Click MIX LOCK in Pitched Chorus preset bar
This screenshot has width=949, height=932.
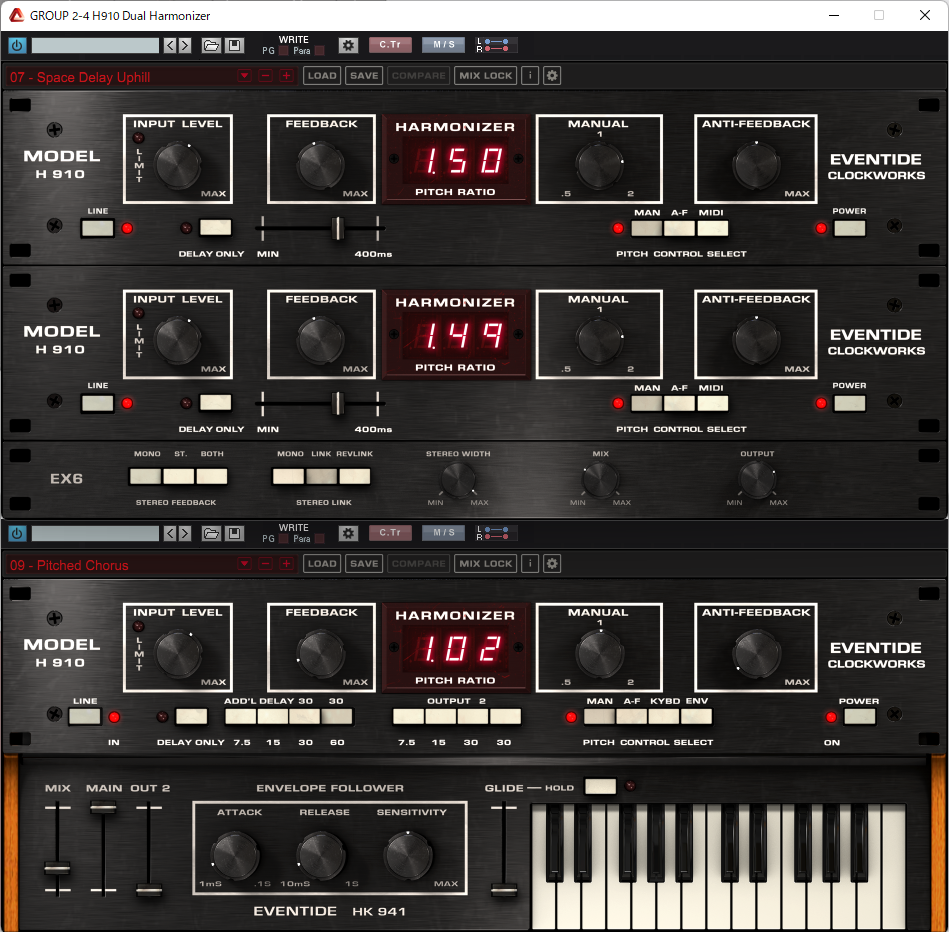(x=485, y=563)
